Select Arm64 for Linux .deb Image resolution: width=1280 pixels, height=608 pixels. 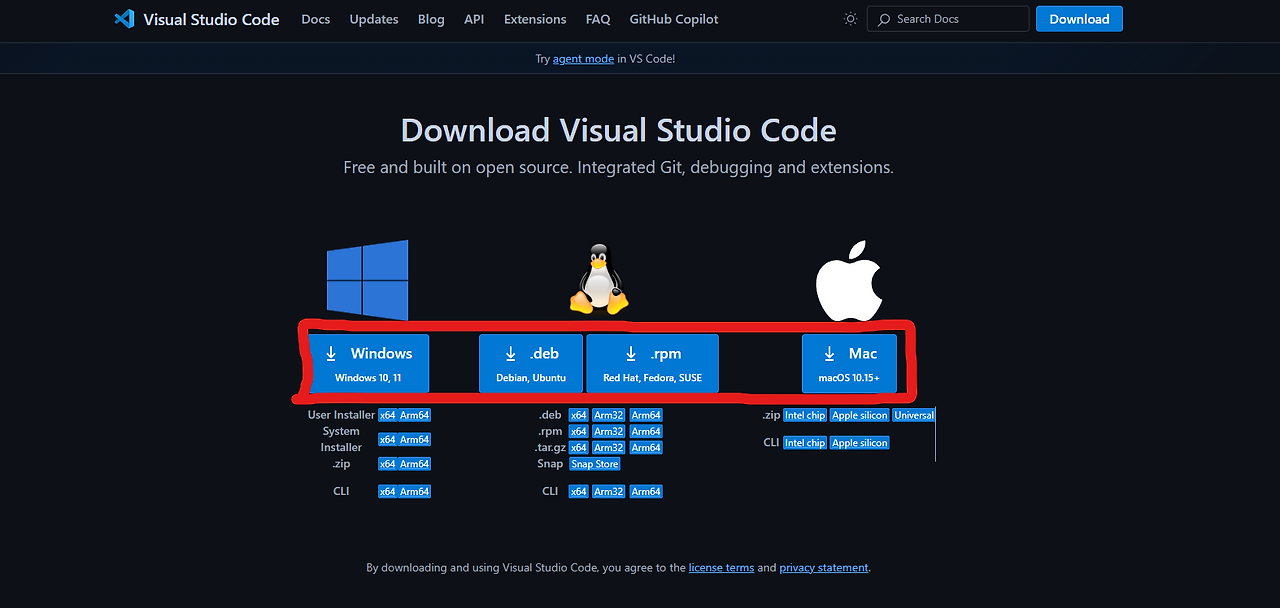(x=646, y=415)
